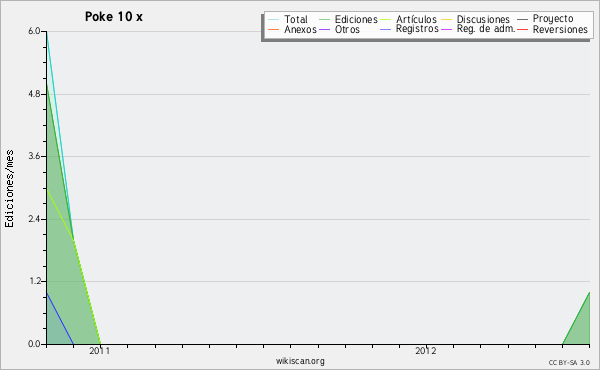
Task: Click the 6.0 y-axis value
Action: (34, 31)
